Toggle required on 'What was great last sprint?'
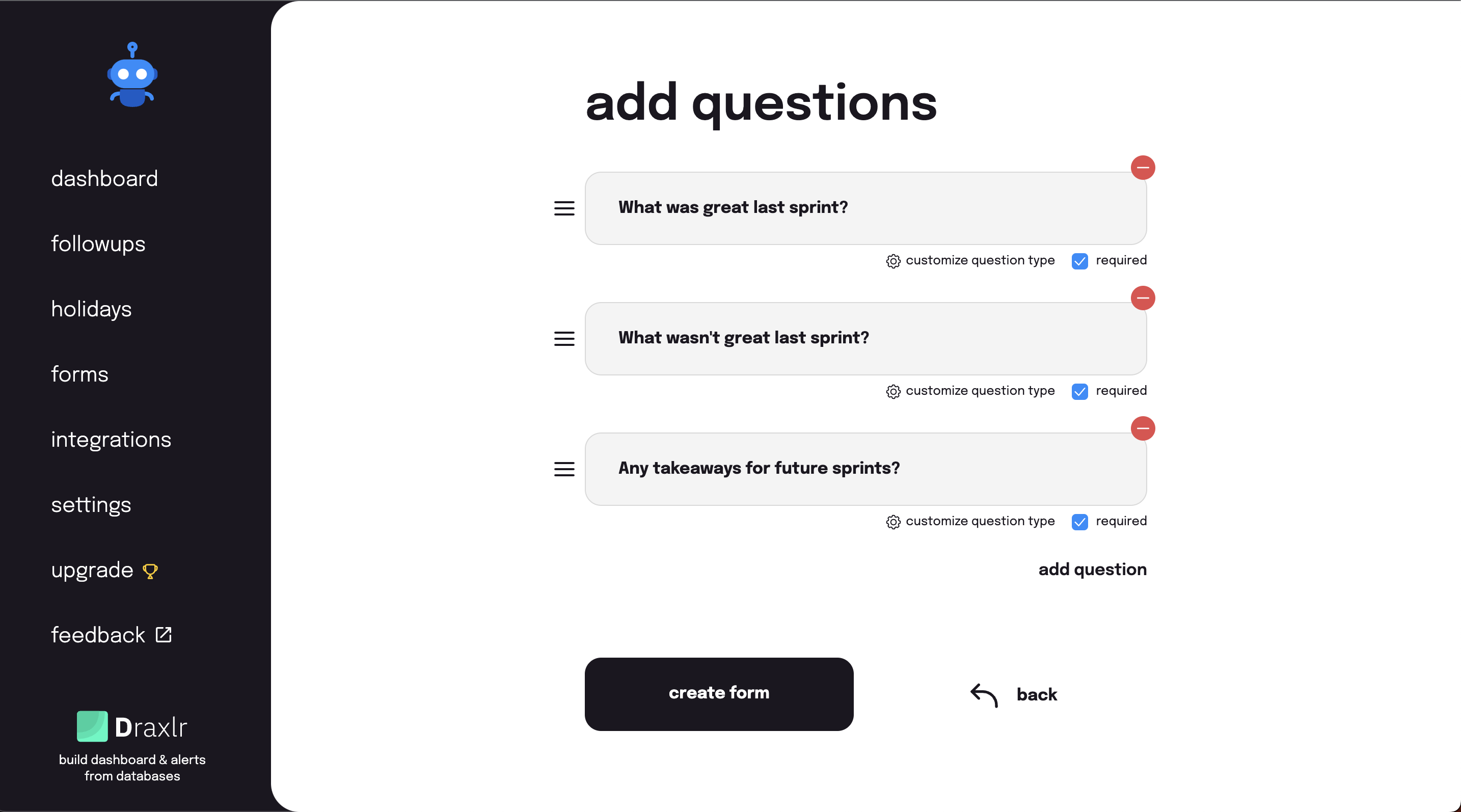Image resolution: width=1461 pixels, height=812 pixels. pos(1080,261)
